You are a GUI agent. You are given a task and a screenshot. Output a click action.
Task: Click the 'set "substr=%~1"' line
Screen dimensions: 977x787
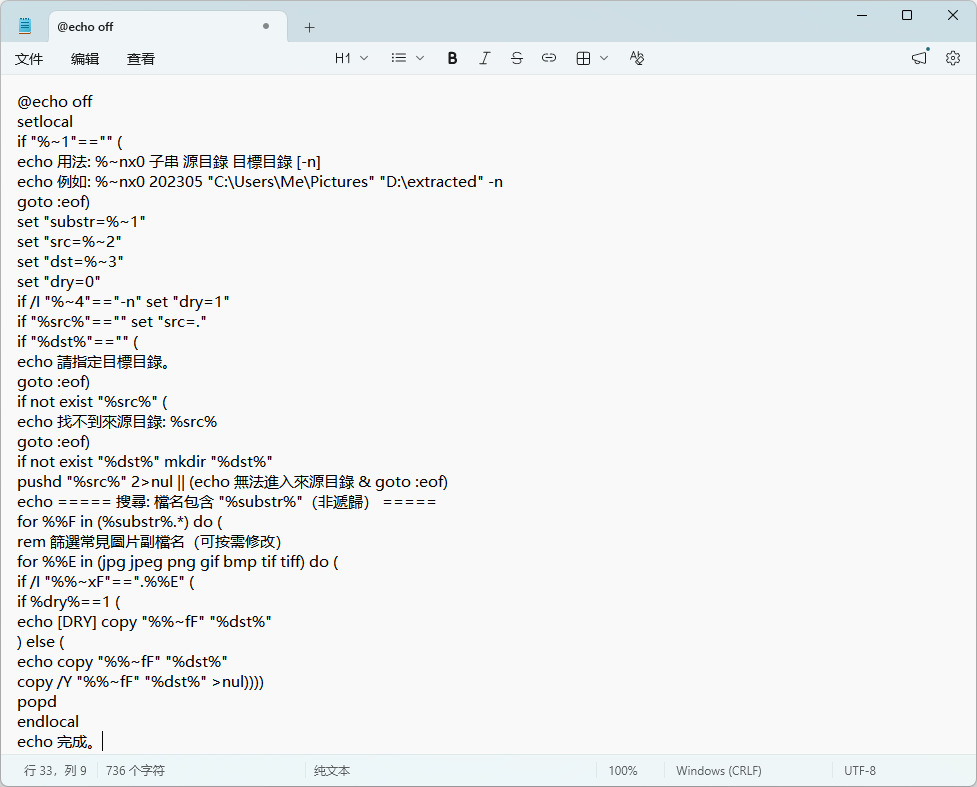click(x=81, y=222)
